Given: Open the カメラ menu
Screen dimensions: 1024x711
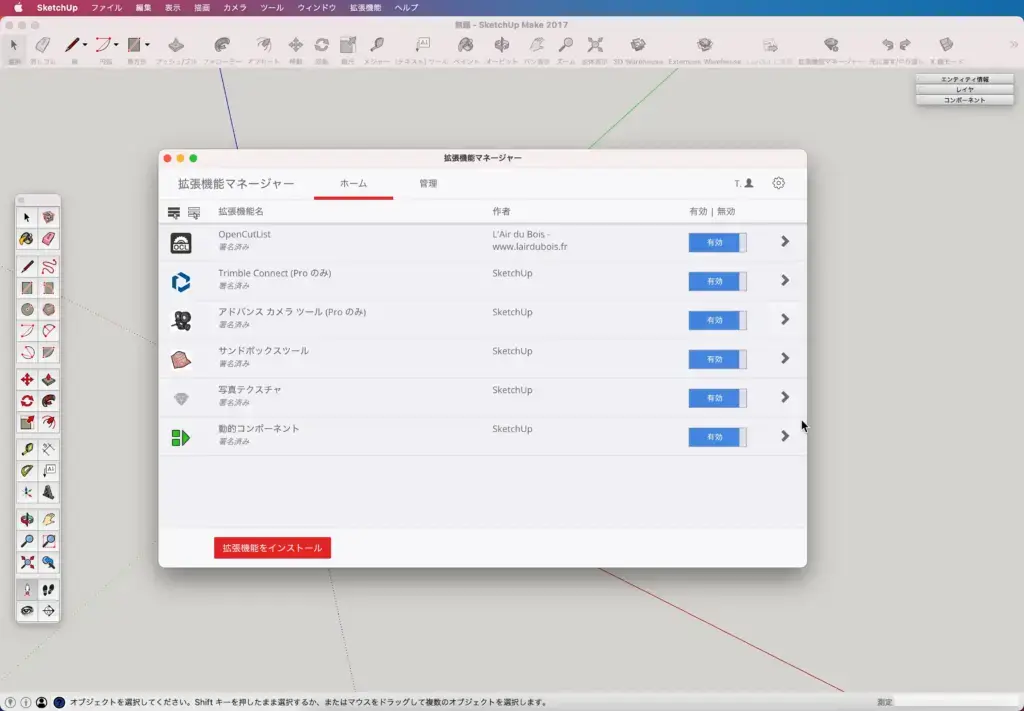Looking at the screenshot, I should [x=234, y=8].
